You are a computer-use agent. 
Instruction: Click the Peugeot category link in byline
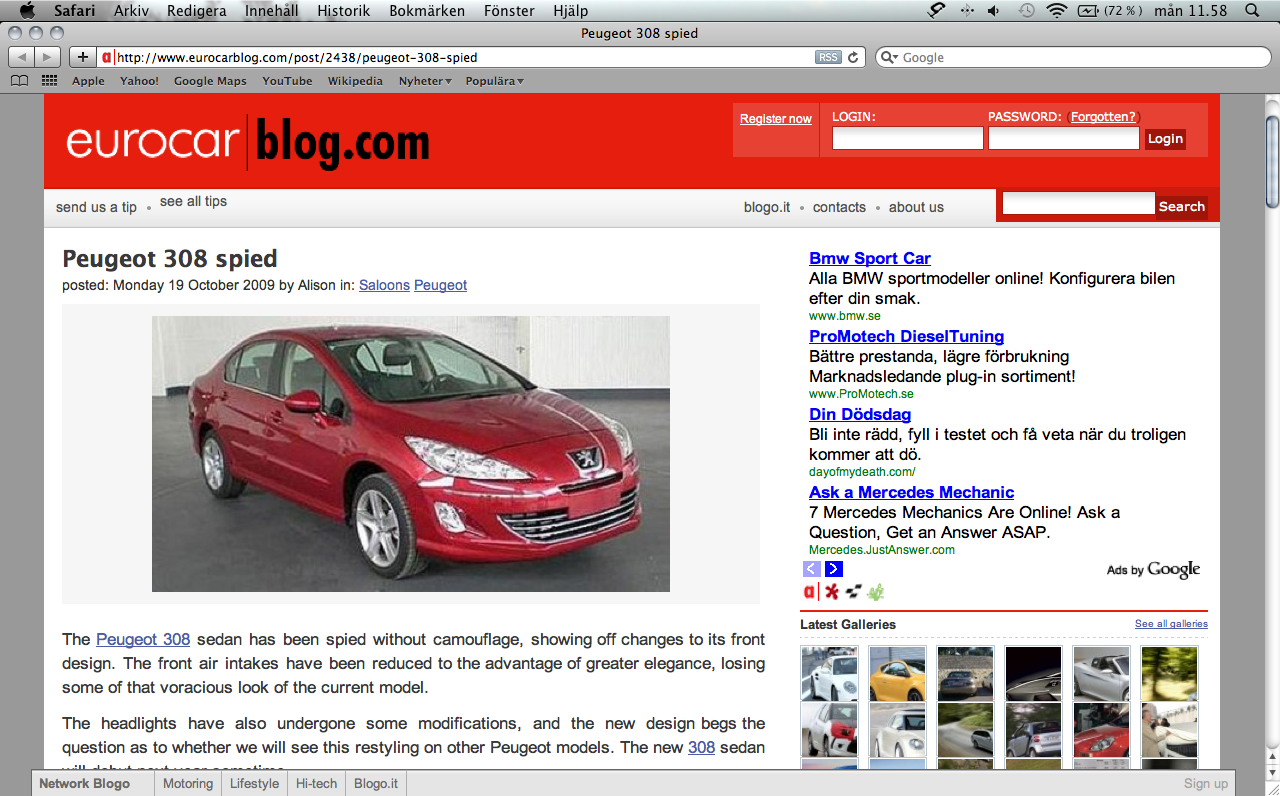click(440, 285)
